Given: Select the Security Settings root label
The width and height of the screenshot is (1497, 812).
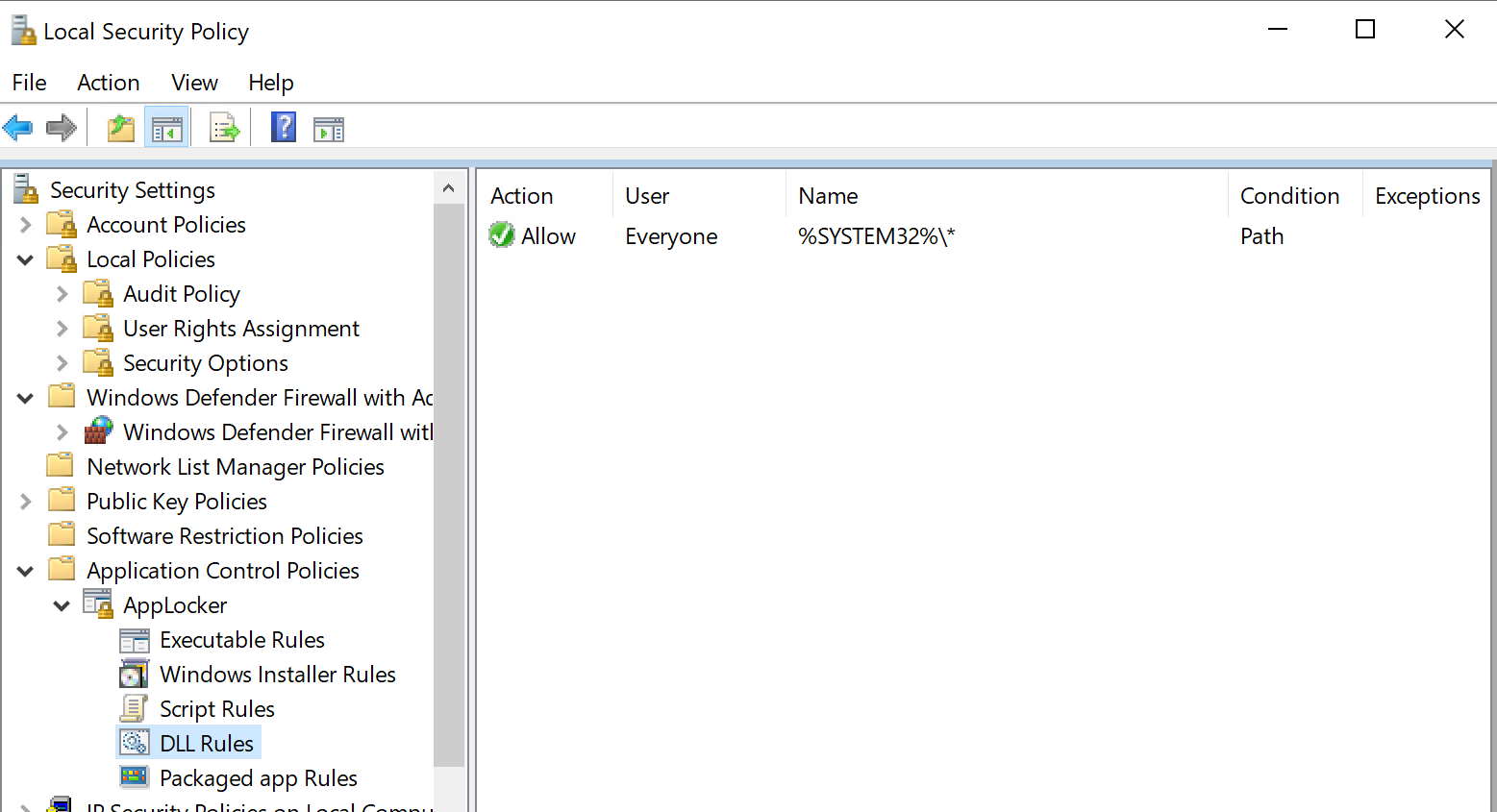Looking at the screenshot, I should pyautogui.click(x=133, y=190).
